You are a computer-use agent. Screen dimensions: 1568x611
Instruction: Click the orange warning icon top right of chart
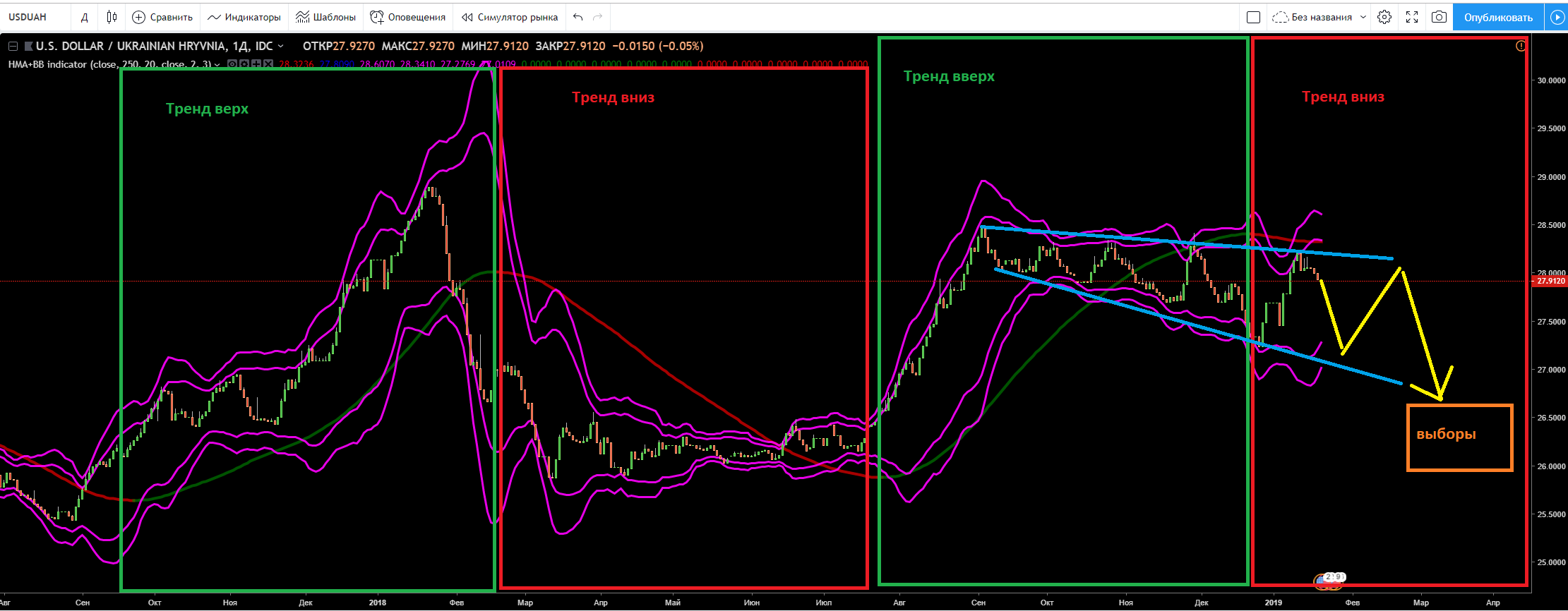click(x=1521, y=46)
